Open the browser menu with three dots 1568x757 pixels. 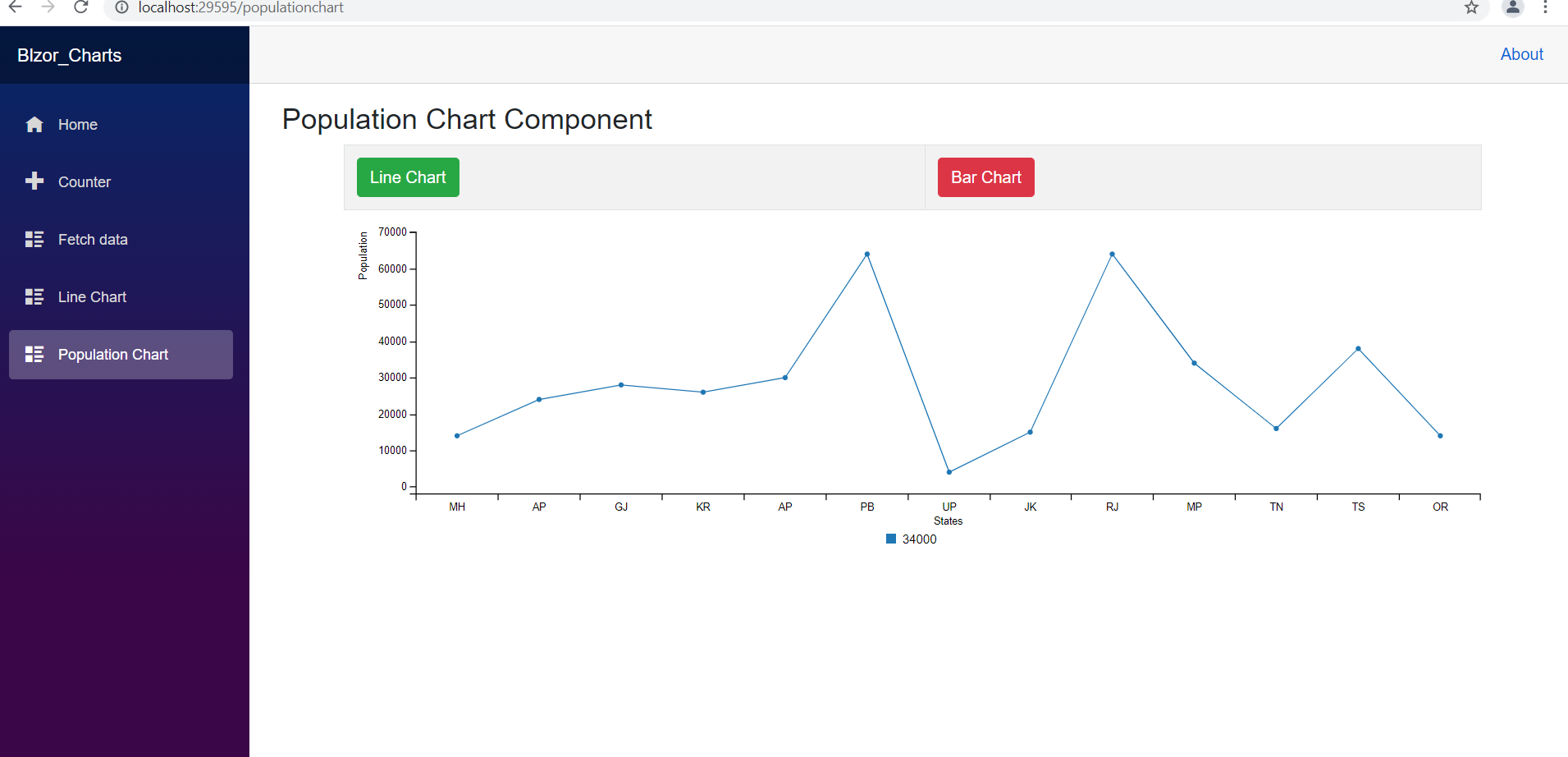click(x=1546, y=7)
